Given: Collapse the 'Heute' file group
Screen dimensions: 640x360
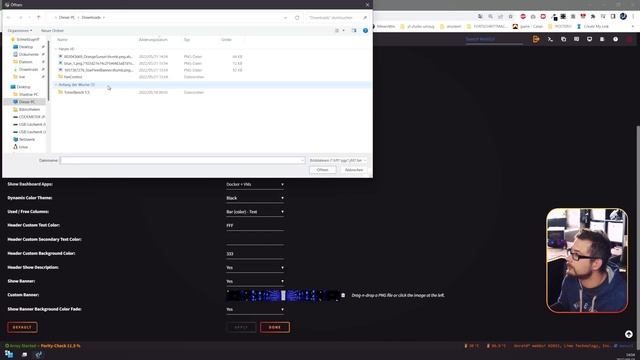Looking at the screenshot, I should click(x=56, y=49).
